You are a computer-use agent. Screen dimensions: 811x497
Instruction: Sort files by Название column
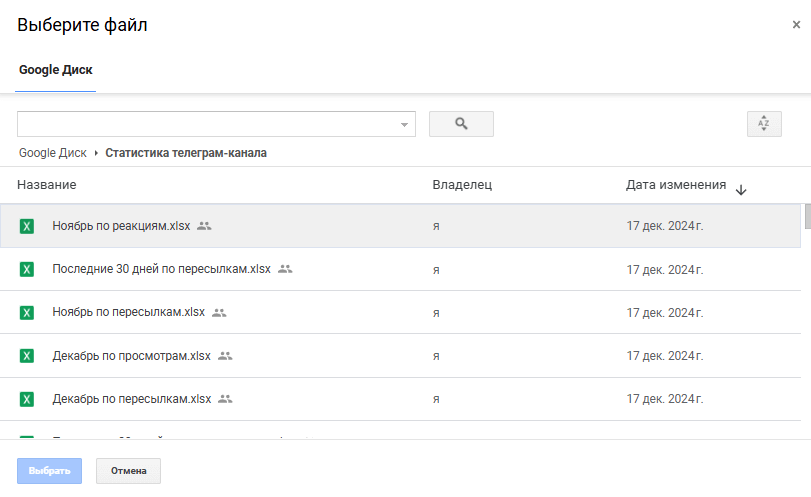click(47, 185)
